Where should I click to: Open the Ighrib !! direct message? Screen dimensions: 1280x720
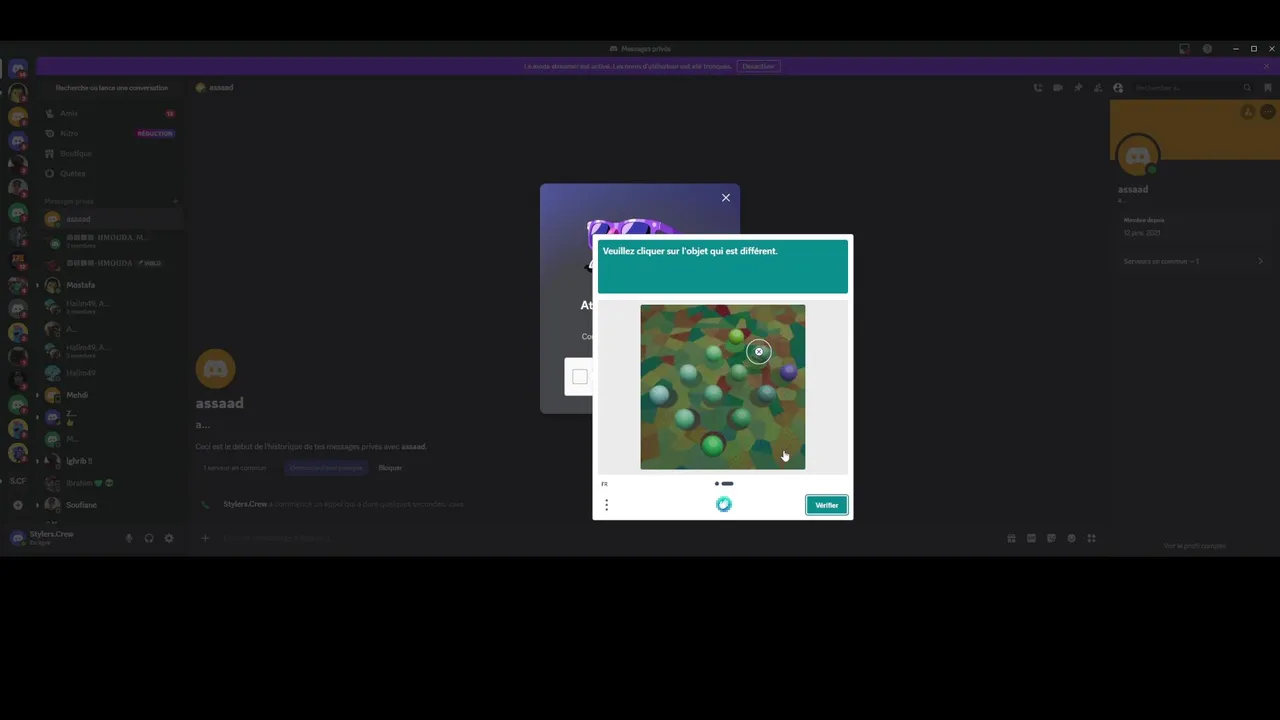click(110, 461)
